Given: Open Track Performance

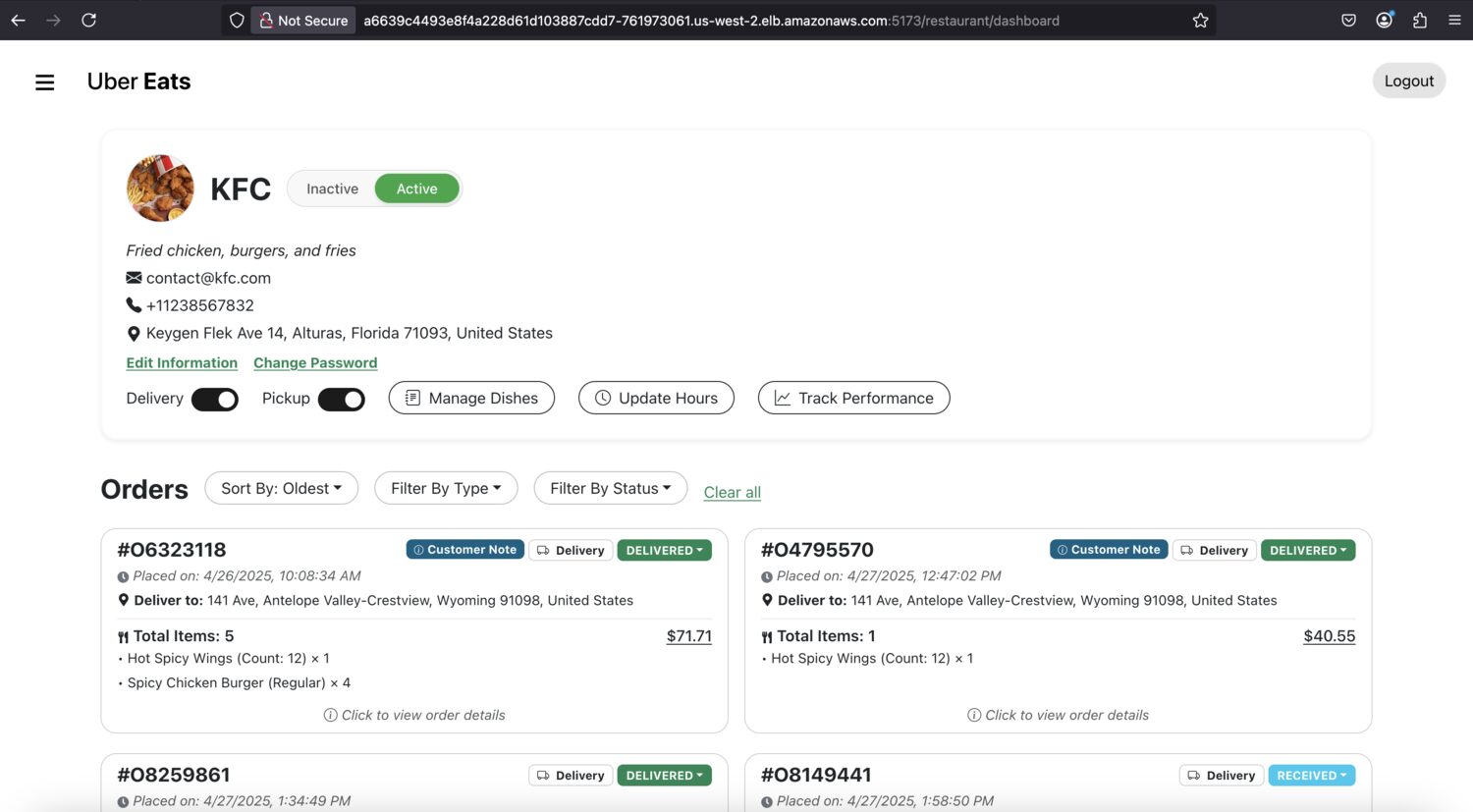Looking at the screenshot, I should [x=854, y=398].
